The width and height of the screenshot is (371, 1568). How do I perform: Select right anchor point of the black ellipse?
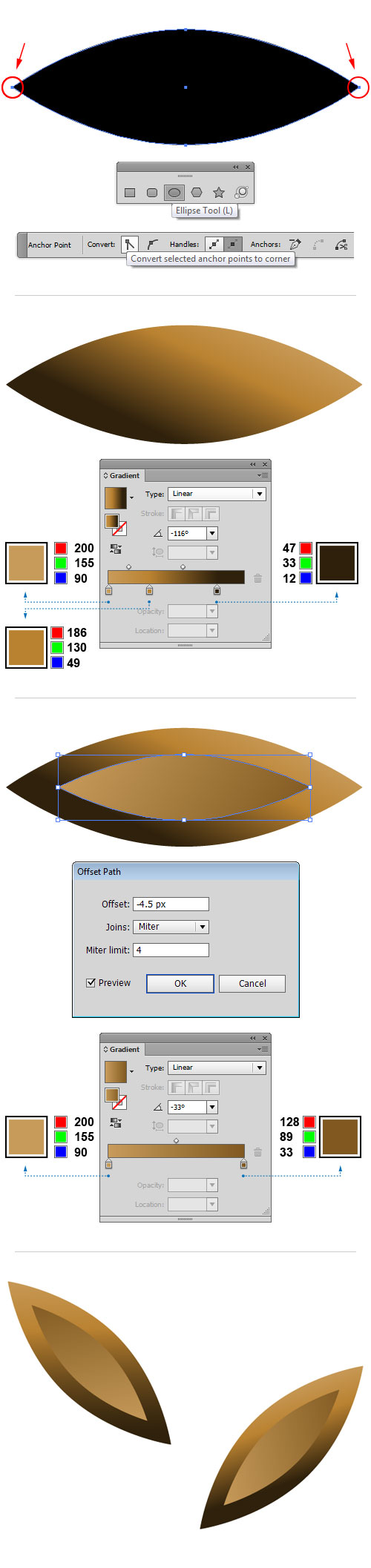pyautogui.click(x=358, y=87)
